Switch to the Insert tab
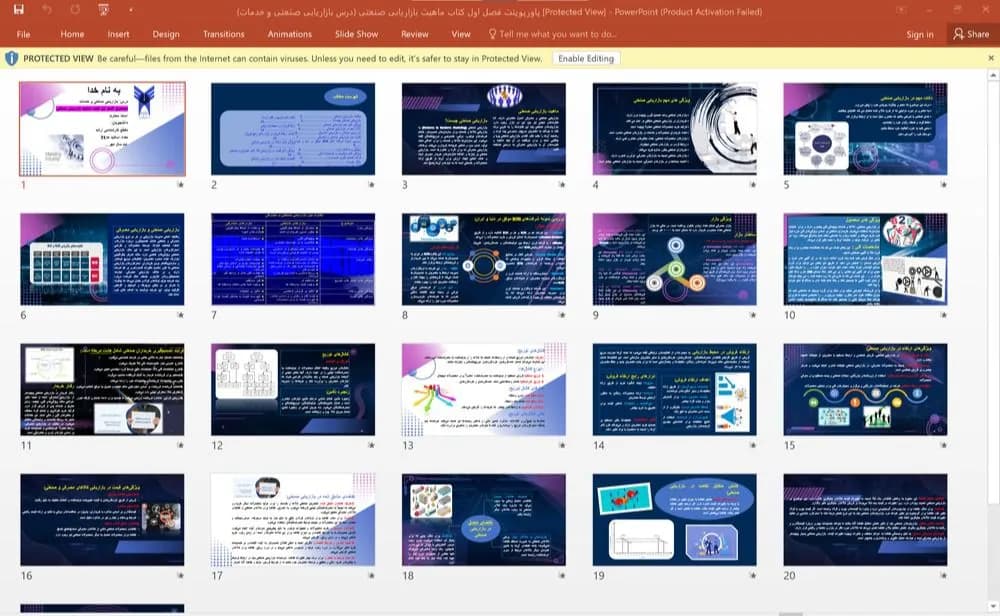Viewport: 1000px width, 616px height. pyautogui.click(x=118, y=34)
